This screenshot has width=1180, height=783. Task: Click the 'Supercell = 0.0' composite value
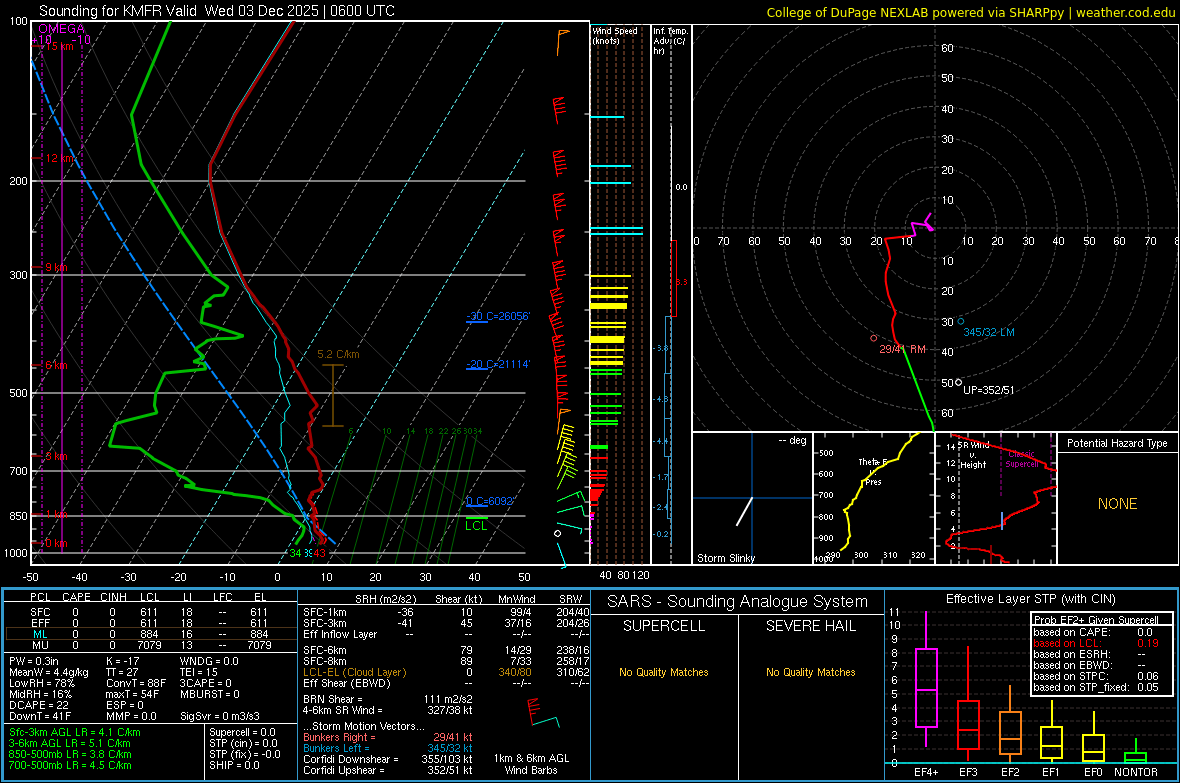tap(242, 732)
